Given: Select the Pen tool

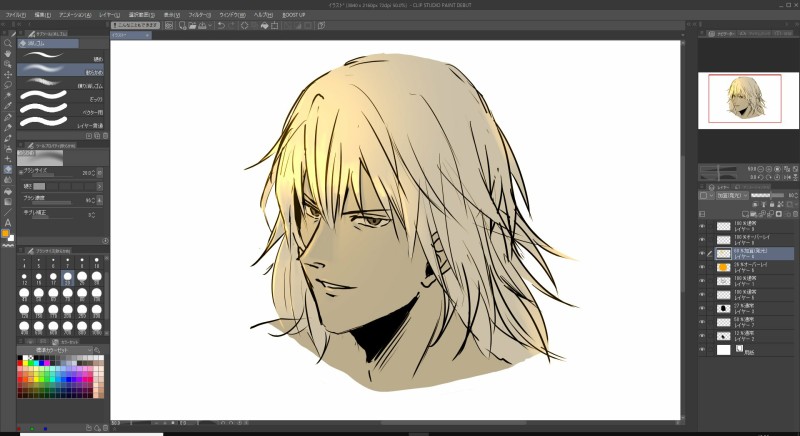Looking at the screenshot, I should (8, 117).
